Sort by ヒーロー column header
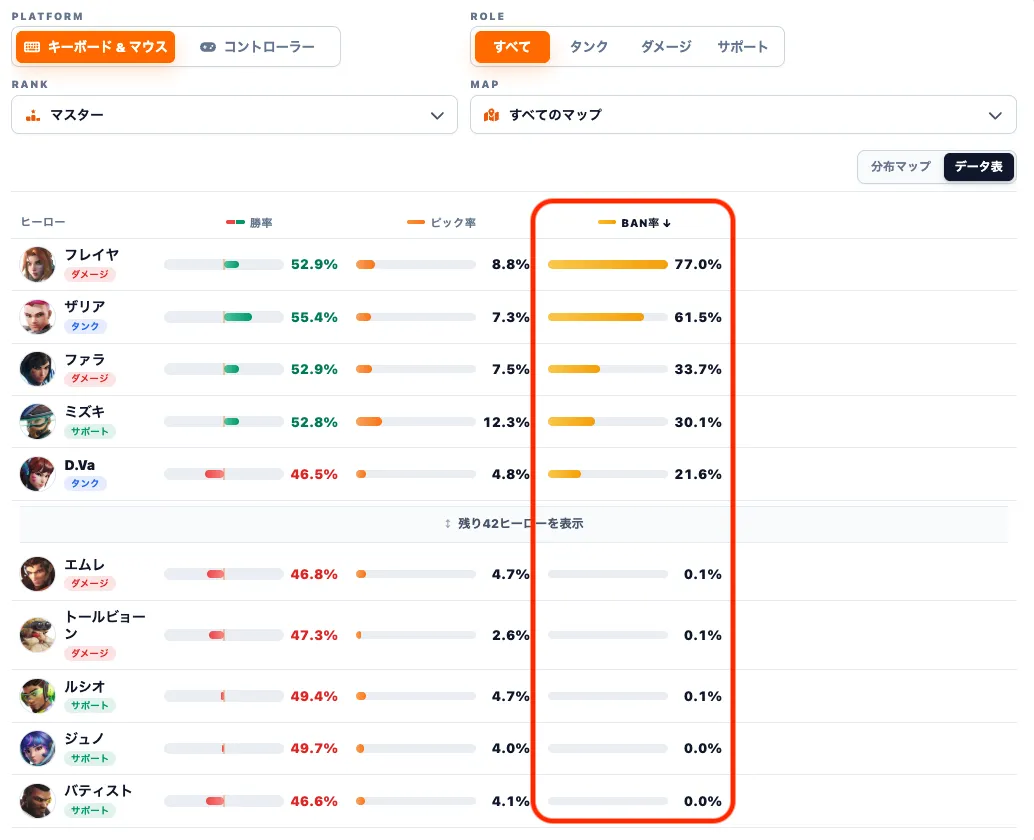Screen dimensions: 1034x840 point(43,223)
